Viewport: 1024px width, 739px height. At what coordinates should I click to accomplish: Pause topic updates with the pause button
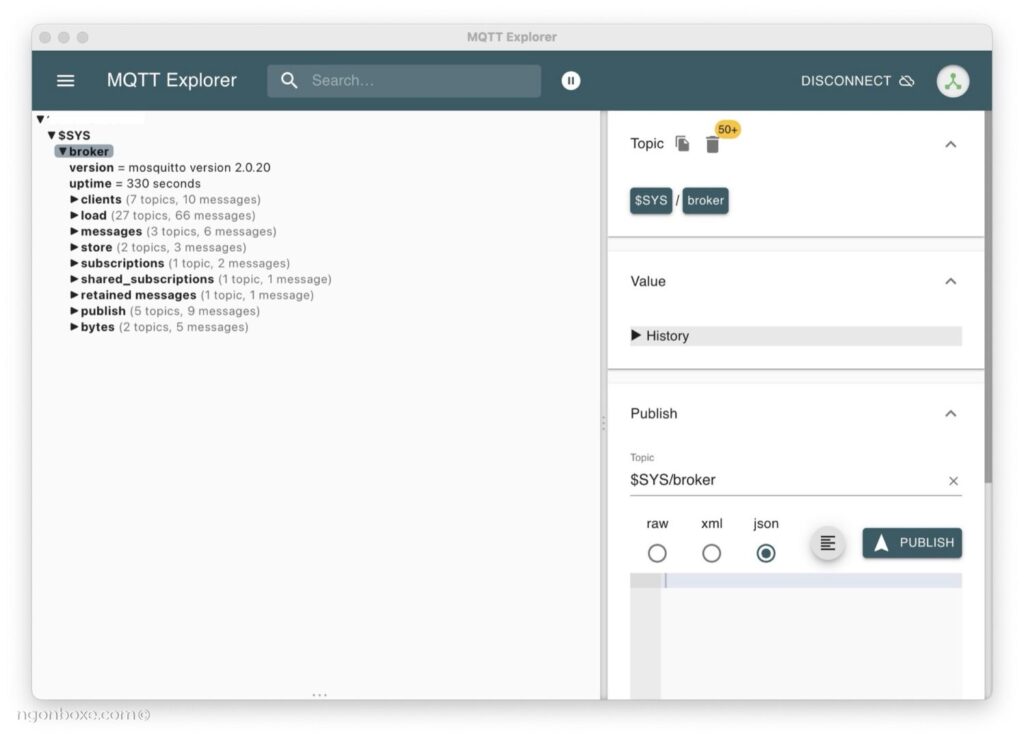click(x=571, y=81)
